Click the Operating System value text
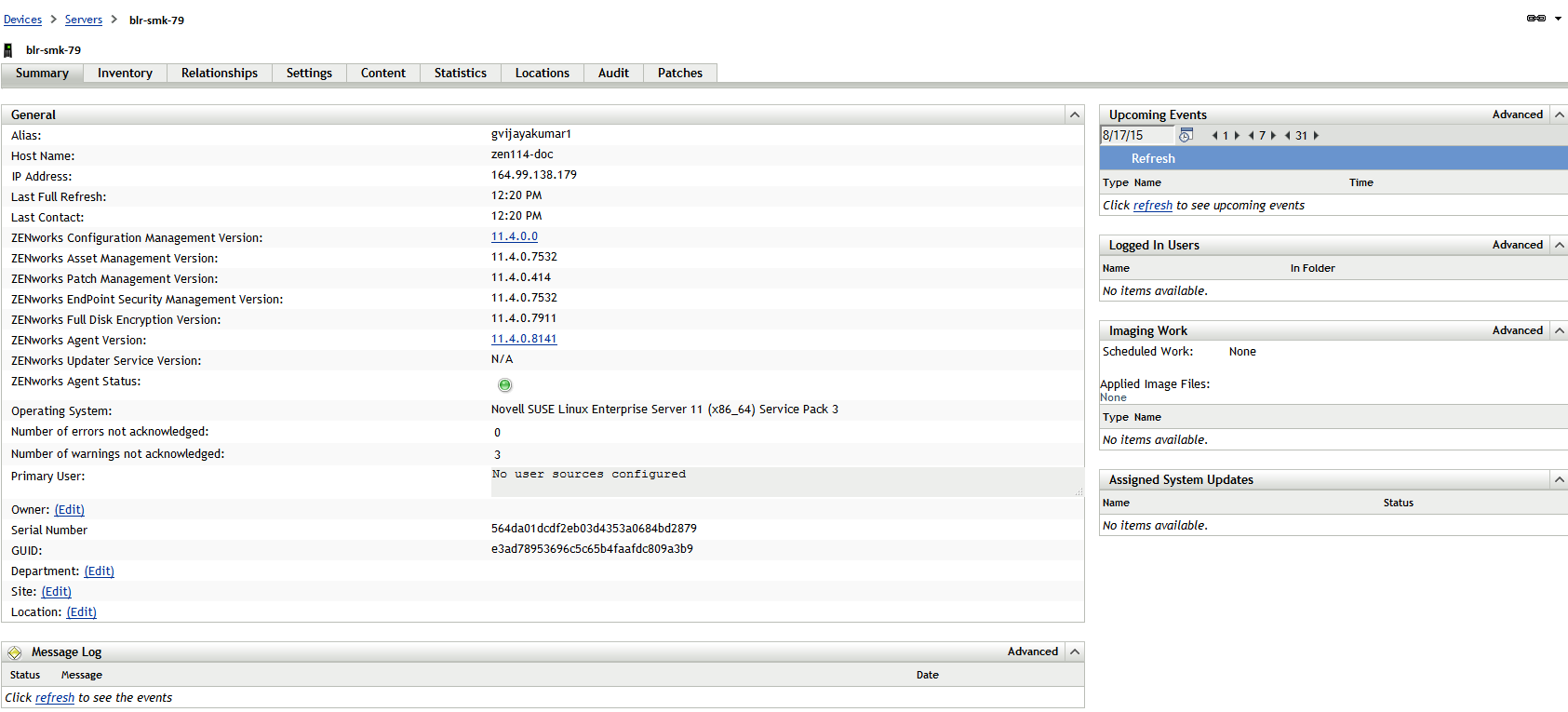The height and width of the screenshot is (712, 1568). click(x=664, y=410)
